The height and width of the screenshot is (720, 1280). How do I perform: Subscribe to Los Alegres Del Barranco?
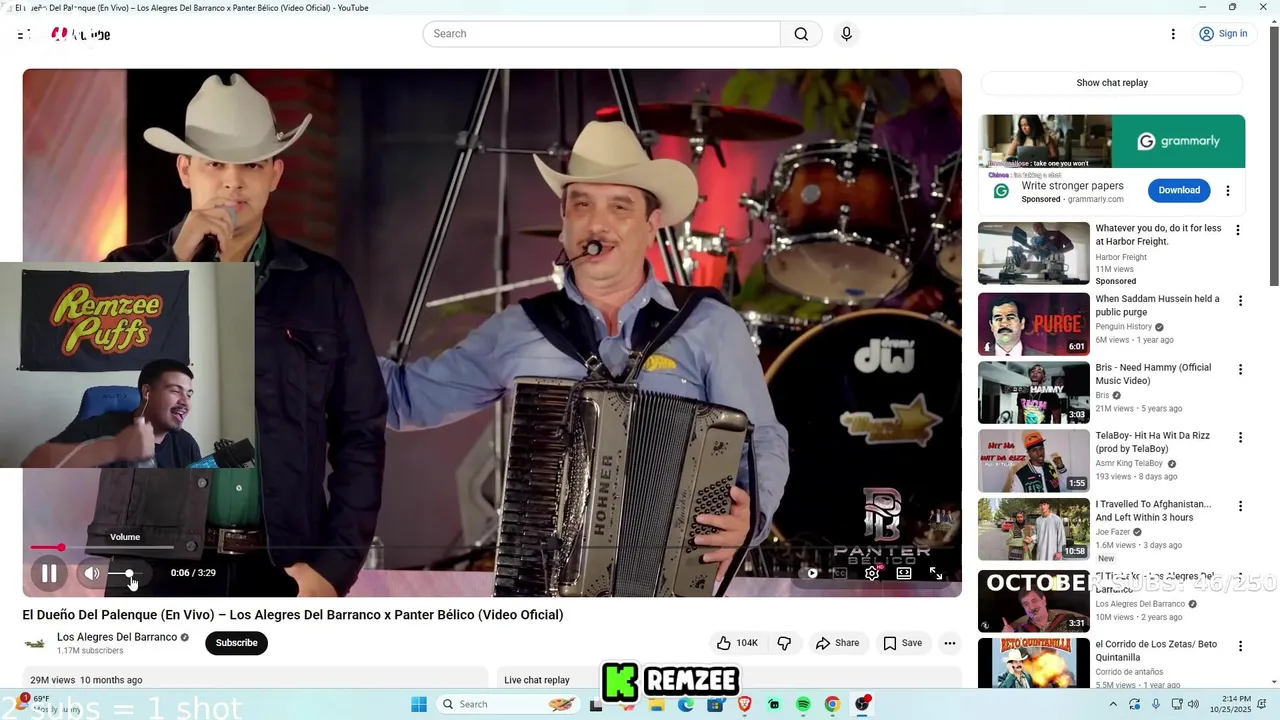pyautogui.click(x=237, y=643)
